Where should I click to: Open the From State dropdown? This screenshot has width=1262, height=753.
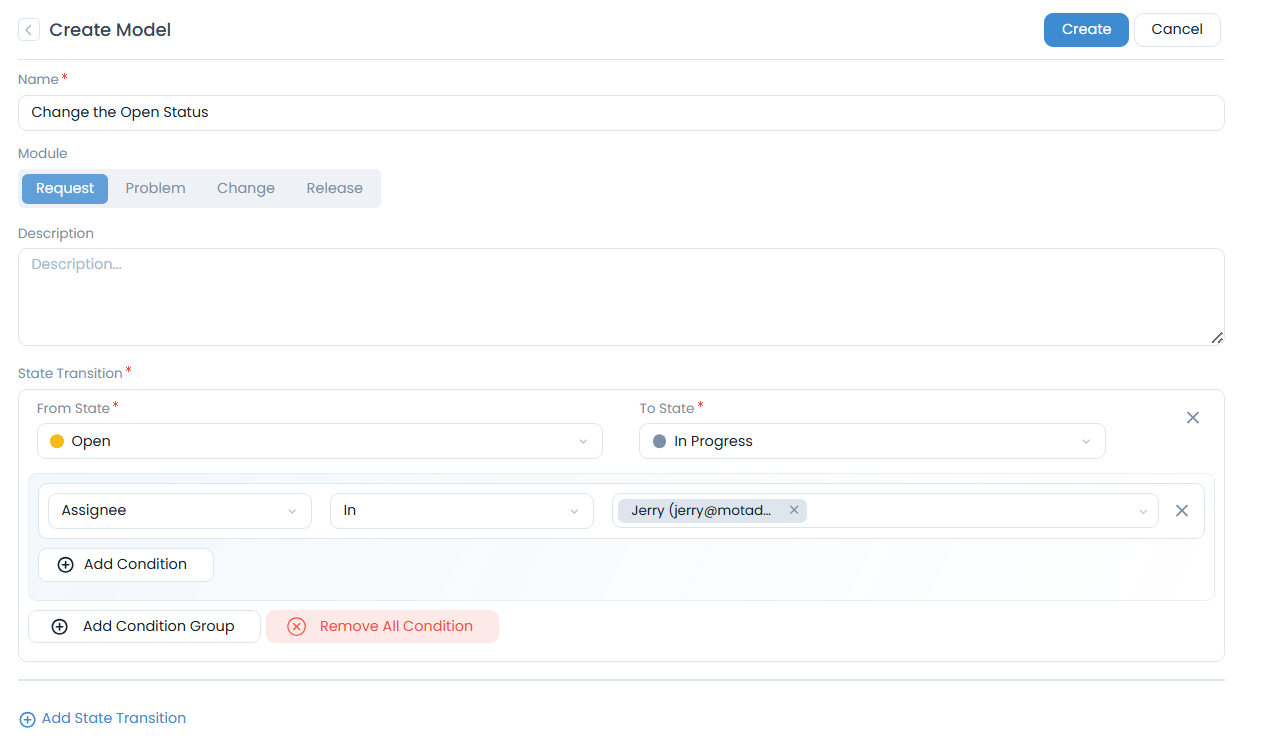320,441
